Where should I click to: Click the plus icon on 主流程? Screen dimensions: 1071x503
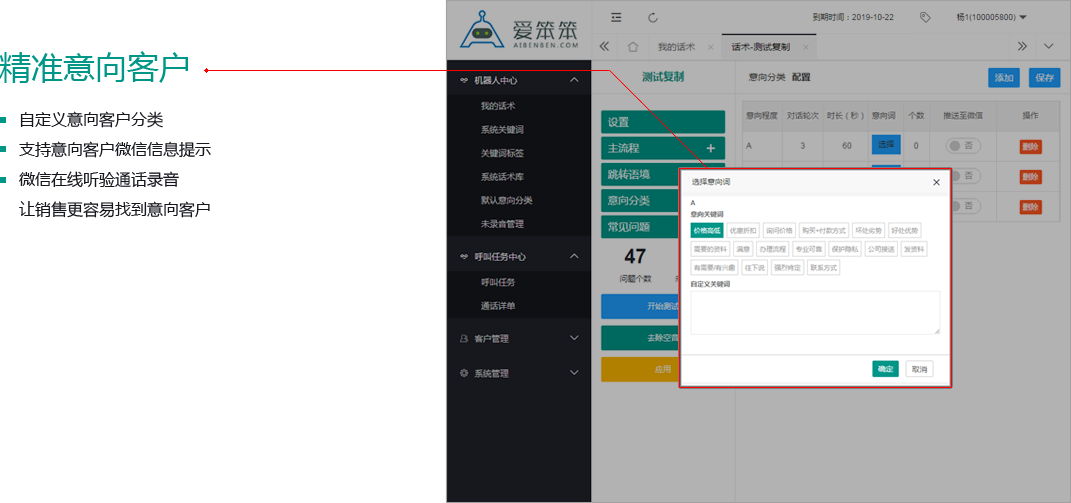tap(710, 148)
